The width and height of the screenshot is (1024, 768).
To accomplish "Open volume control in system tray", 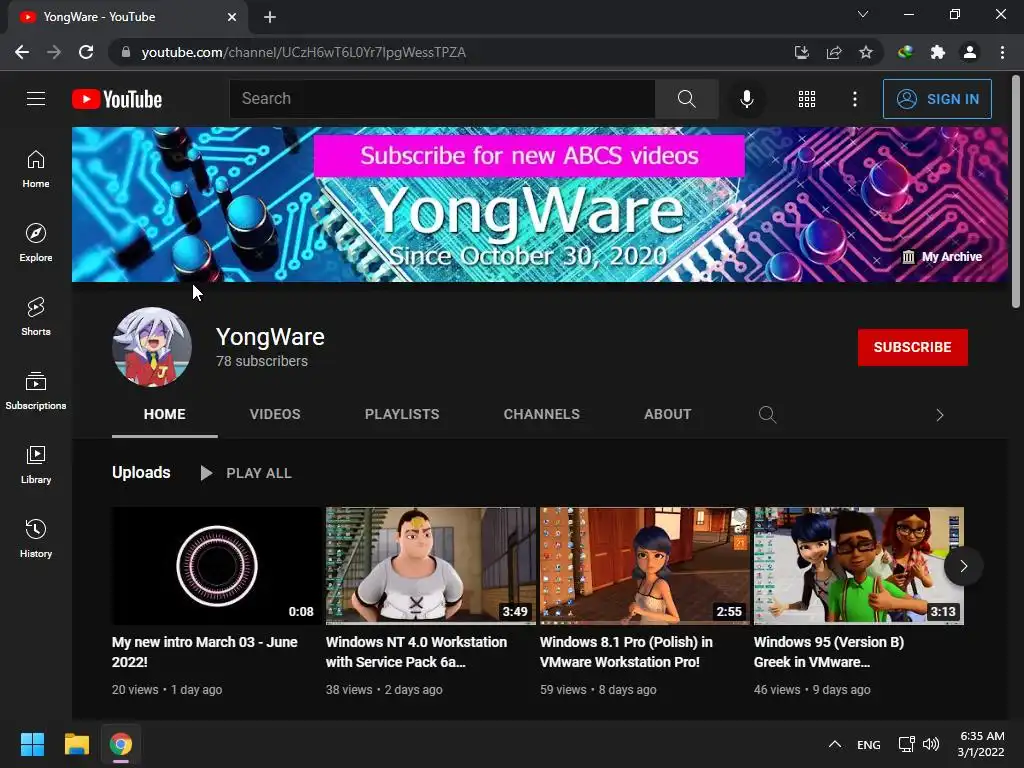I will [931, 744].
